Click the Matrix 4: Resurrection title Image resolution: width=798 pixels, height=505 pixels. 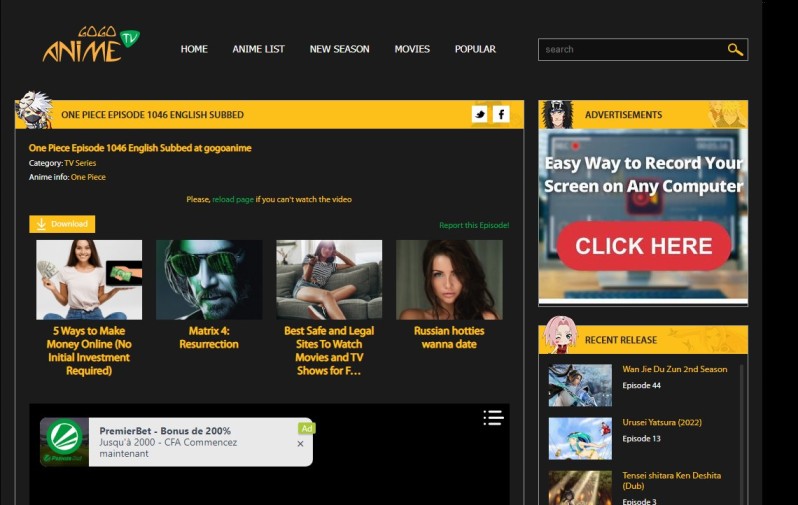point(209,338)
